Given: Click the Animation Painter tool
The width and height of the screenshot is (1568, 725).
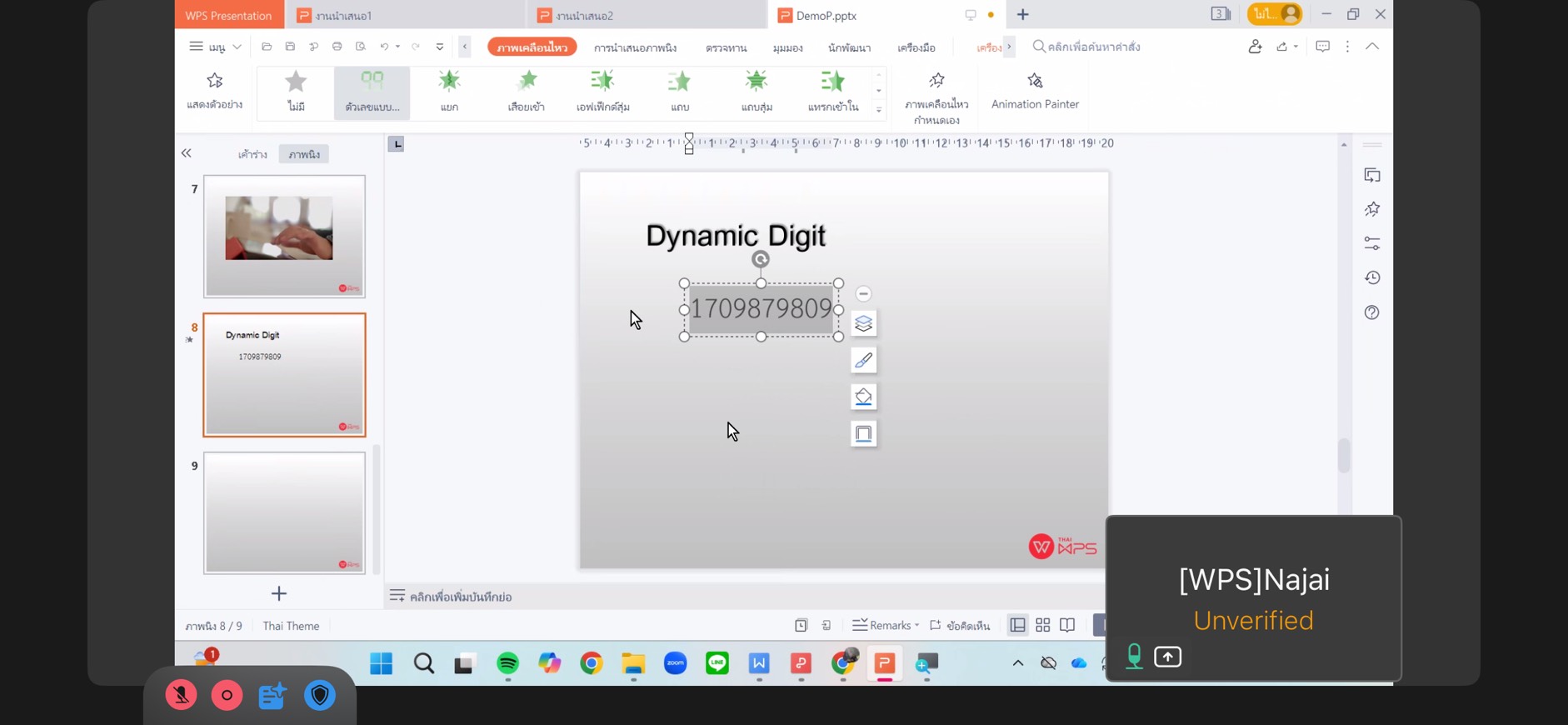Looking at the screenshot, I should pos(1034,90).
